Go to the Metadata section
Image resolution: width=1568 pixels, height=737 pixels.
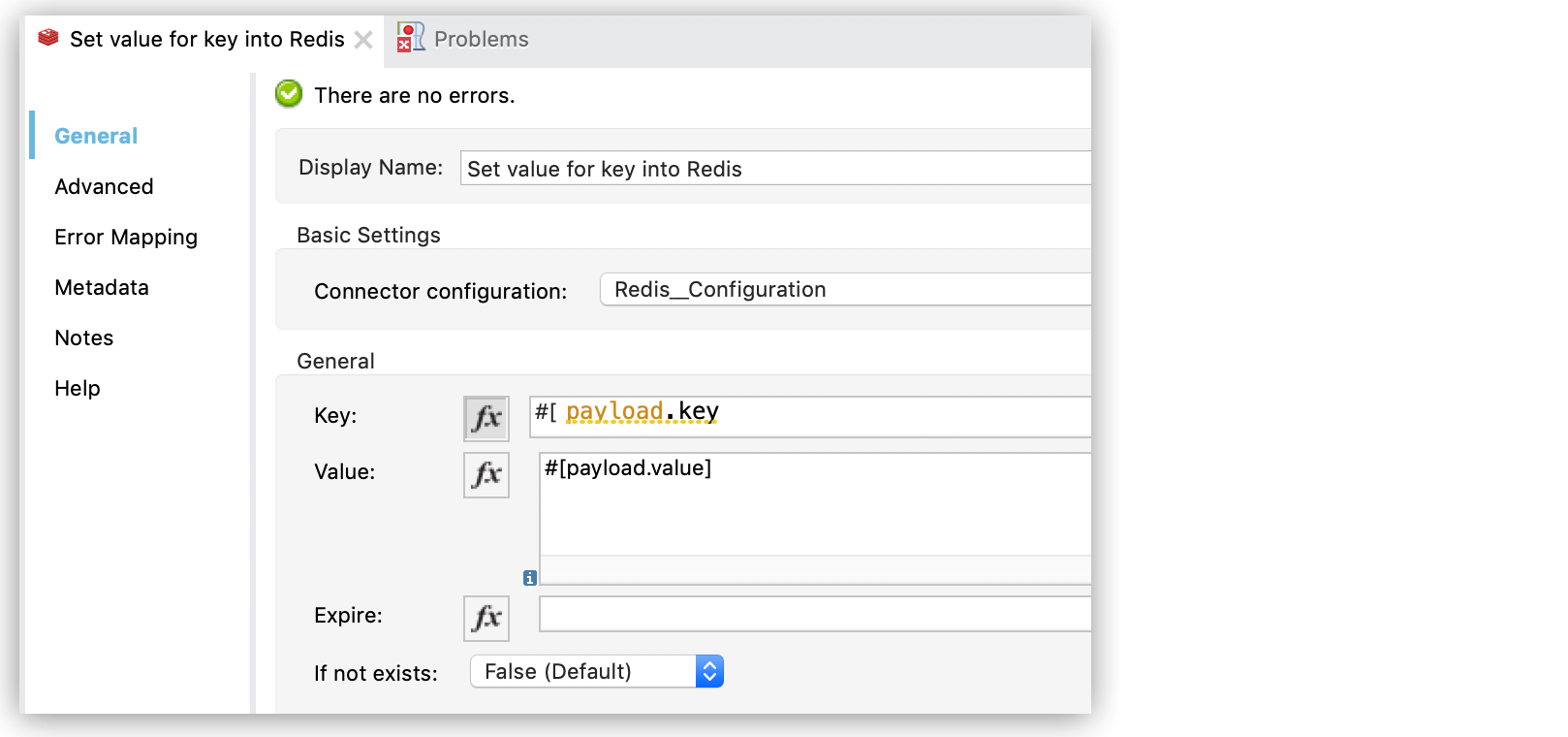[x=102, y=287]
